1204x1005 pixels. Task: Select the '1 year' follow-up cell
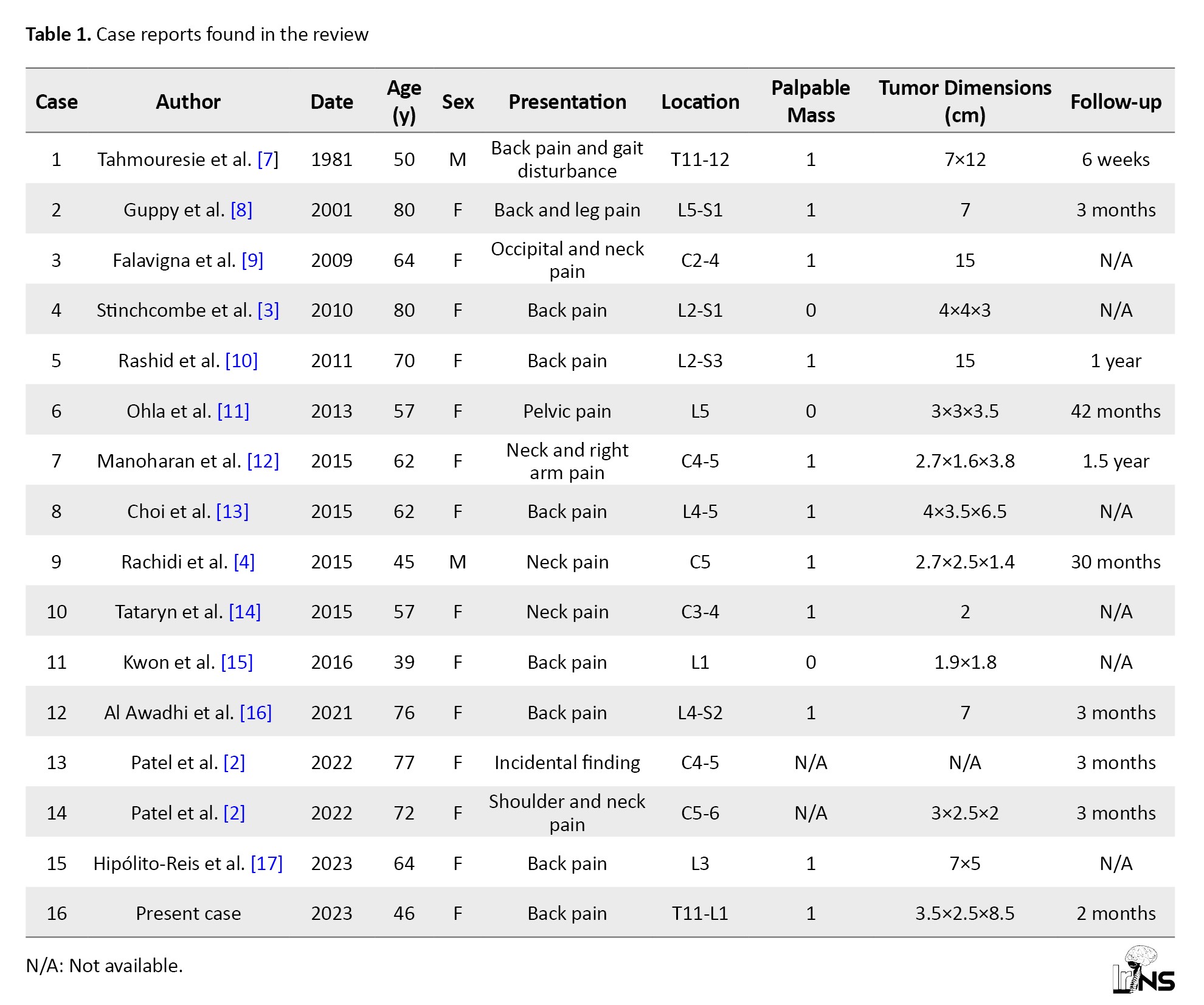[1116, 361]
